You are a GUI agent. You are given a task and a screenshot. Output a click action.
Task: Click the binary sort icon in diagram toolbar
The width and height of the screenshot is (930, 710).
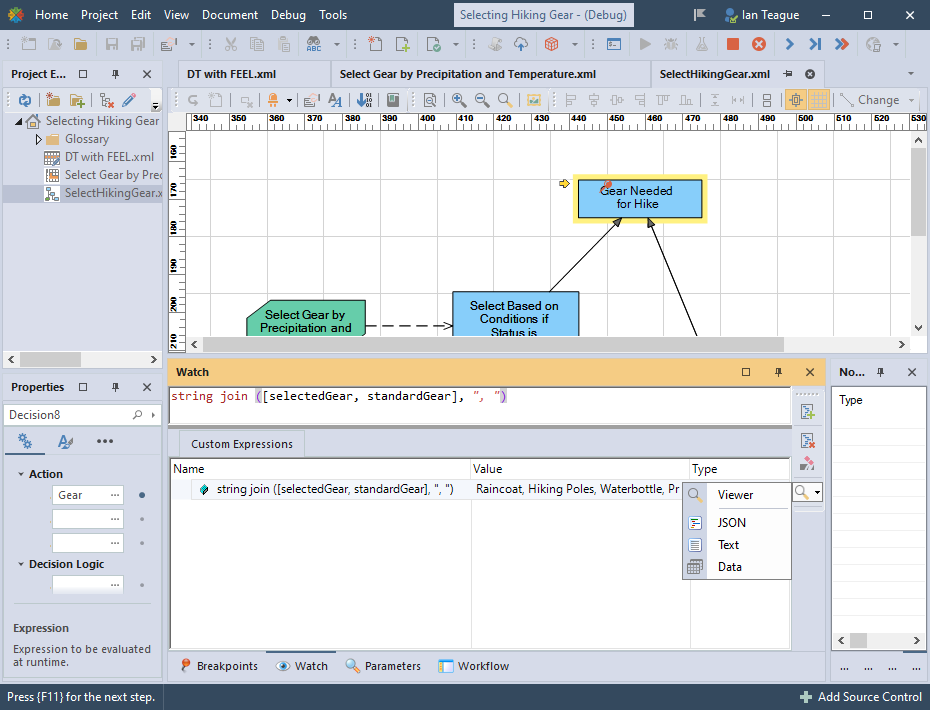coord(365,100)
